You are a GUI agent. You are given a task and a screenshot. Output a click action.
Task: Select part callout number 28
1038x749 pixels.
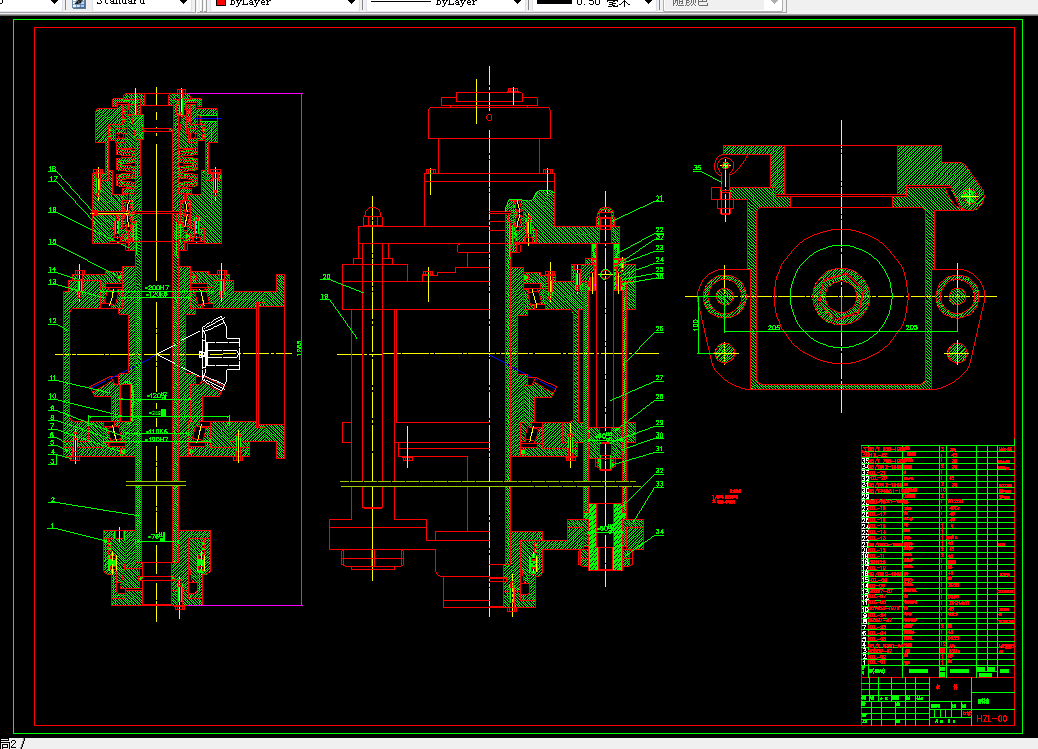659,397
